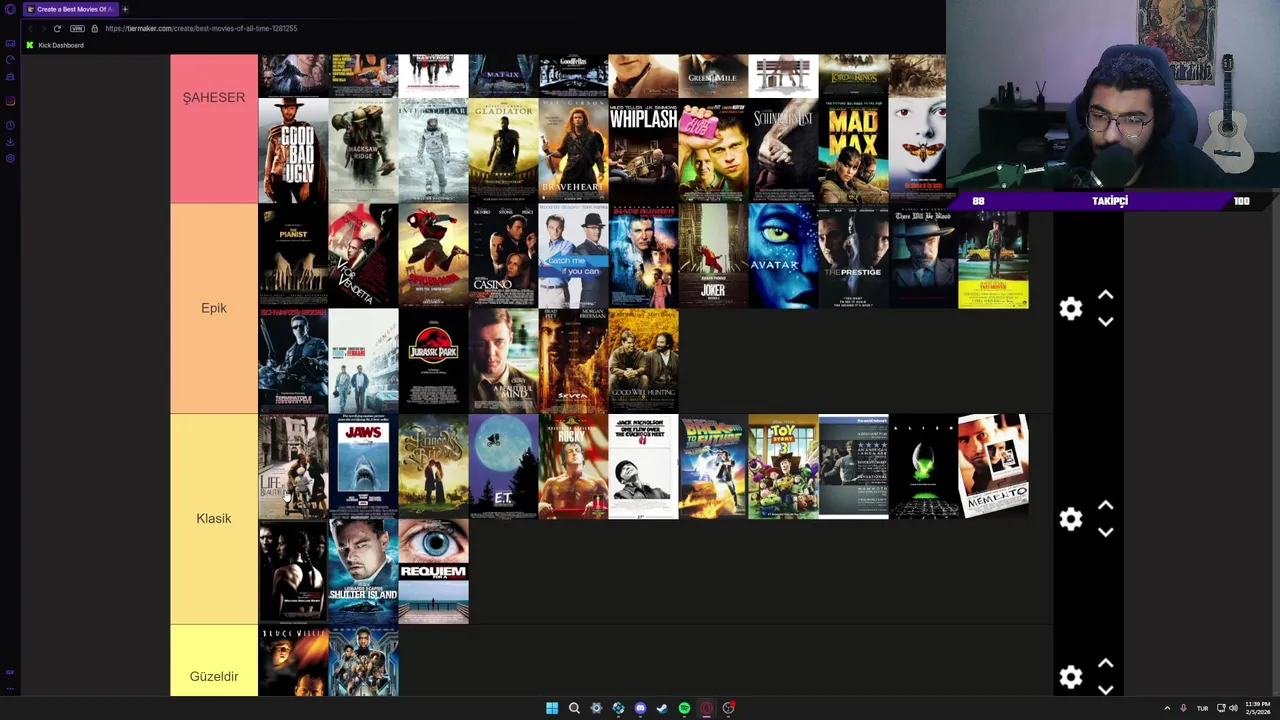Select the Whiplash movie poster
The width and height of the screenshot is (1280, 720).
[643, 150]
